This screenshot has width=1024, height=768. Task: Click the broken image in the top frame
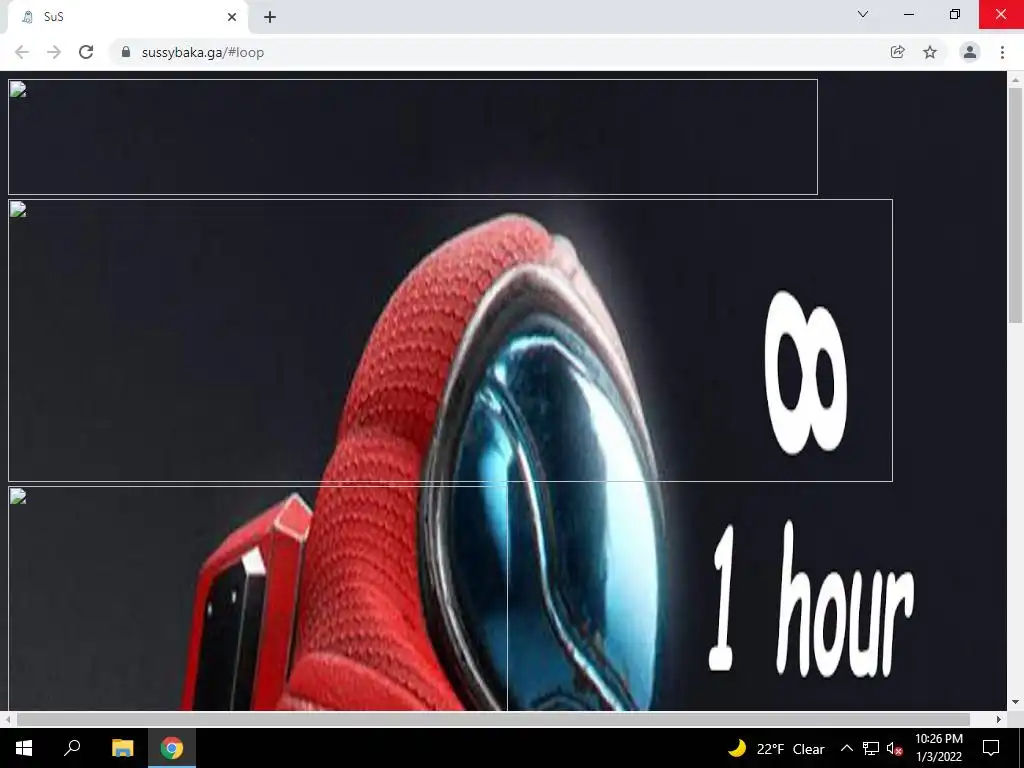pyautogui.click(x=18, y=90)
